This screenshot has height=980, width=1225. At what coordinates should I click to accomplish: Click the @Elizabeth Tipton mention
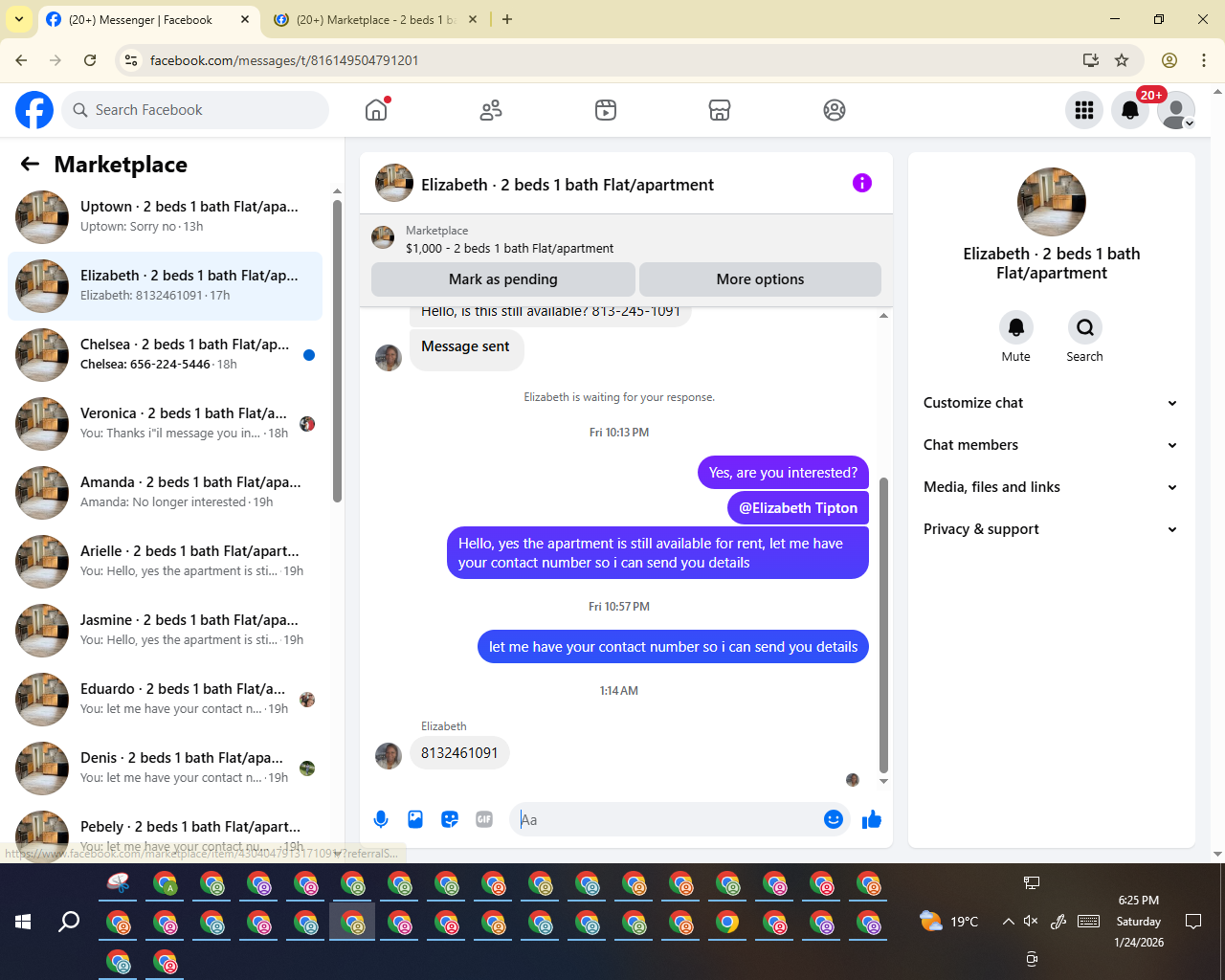(798, 508)
